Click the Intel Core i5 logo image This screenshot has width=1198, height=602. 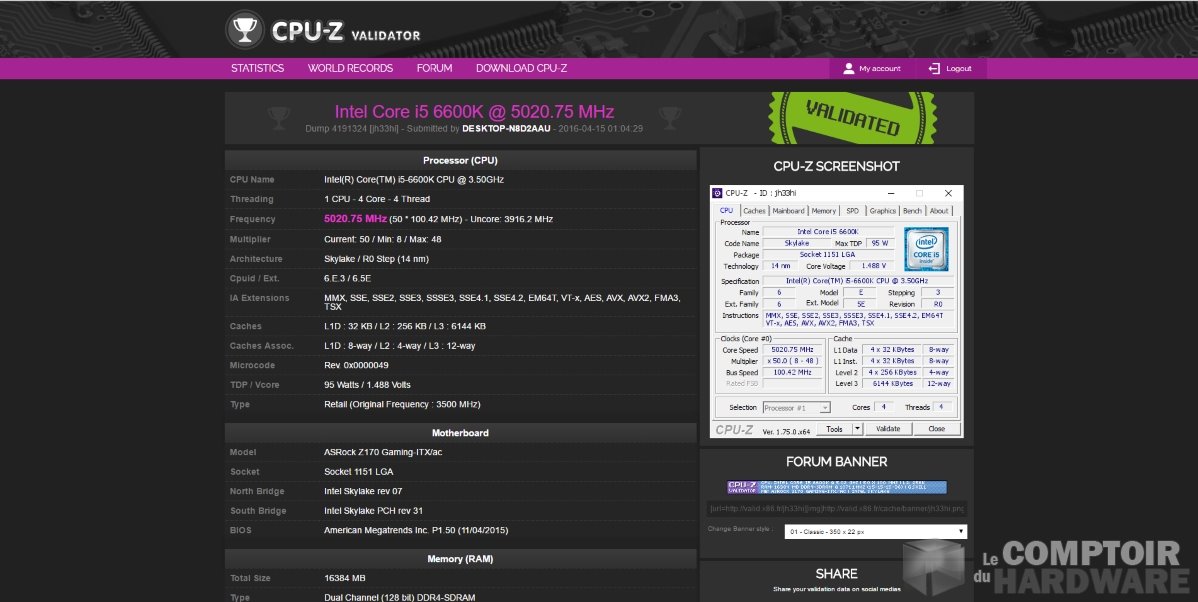926,249
